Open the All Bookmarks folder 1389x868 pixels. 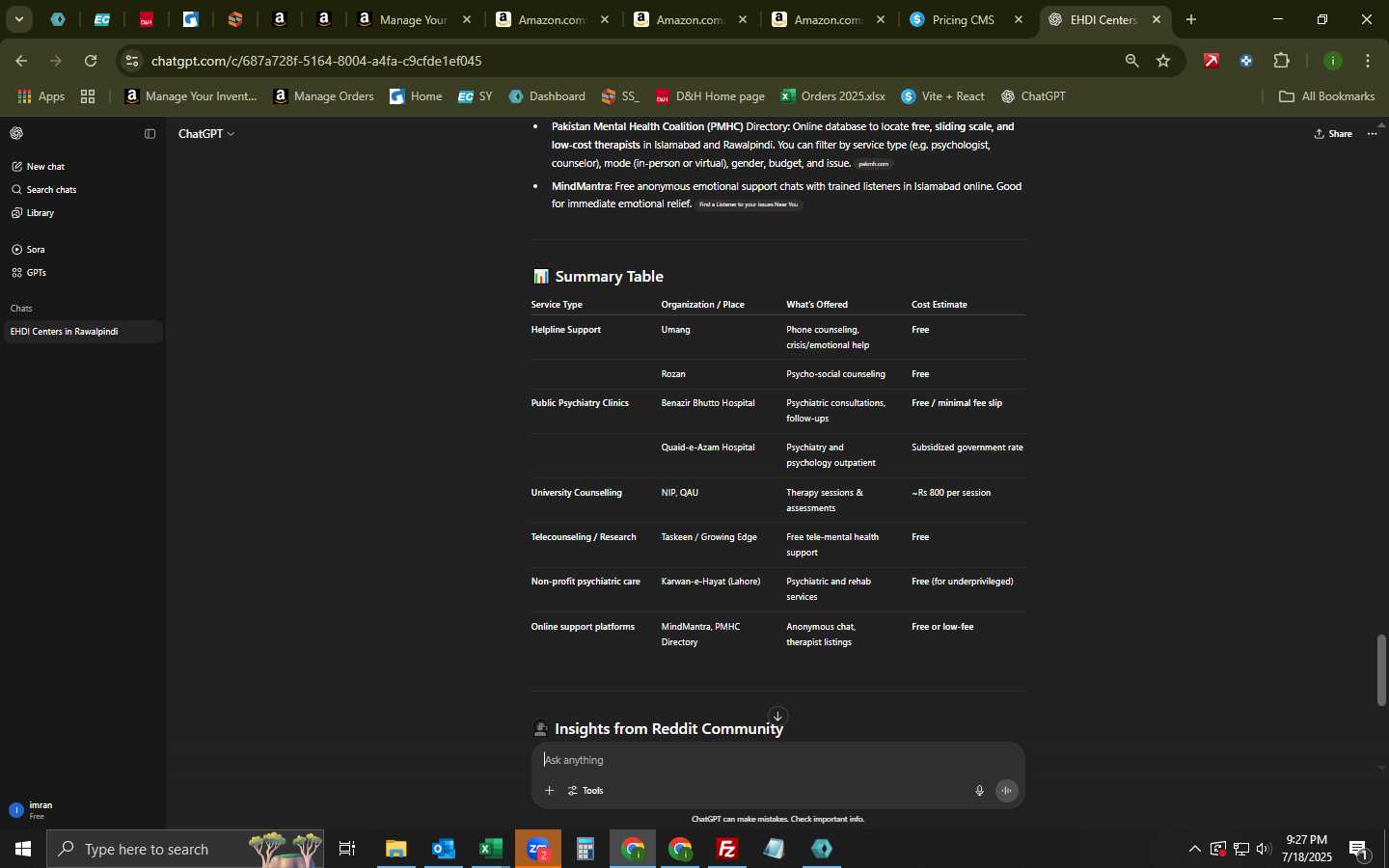coord(1327,96)
